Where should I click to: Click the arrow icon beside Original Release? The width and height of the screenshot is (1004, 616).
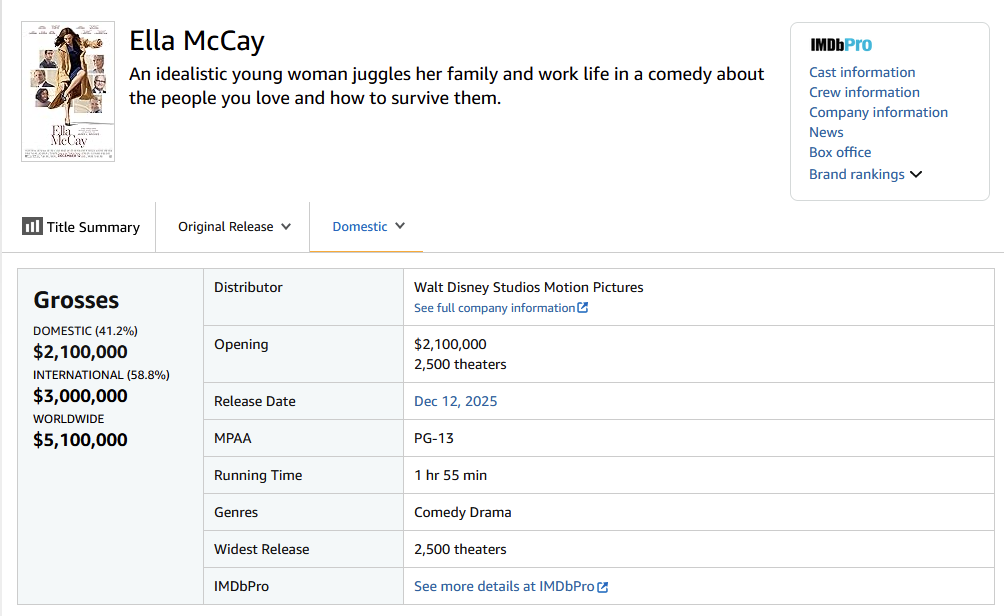(x=286, y=226)
